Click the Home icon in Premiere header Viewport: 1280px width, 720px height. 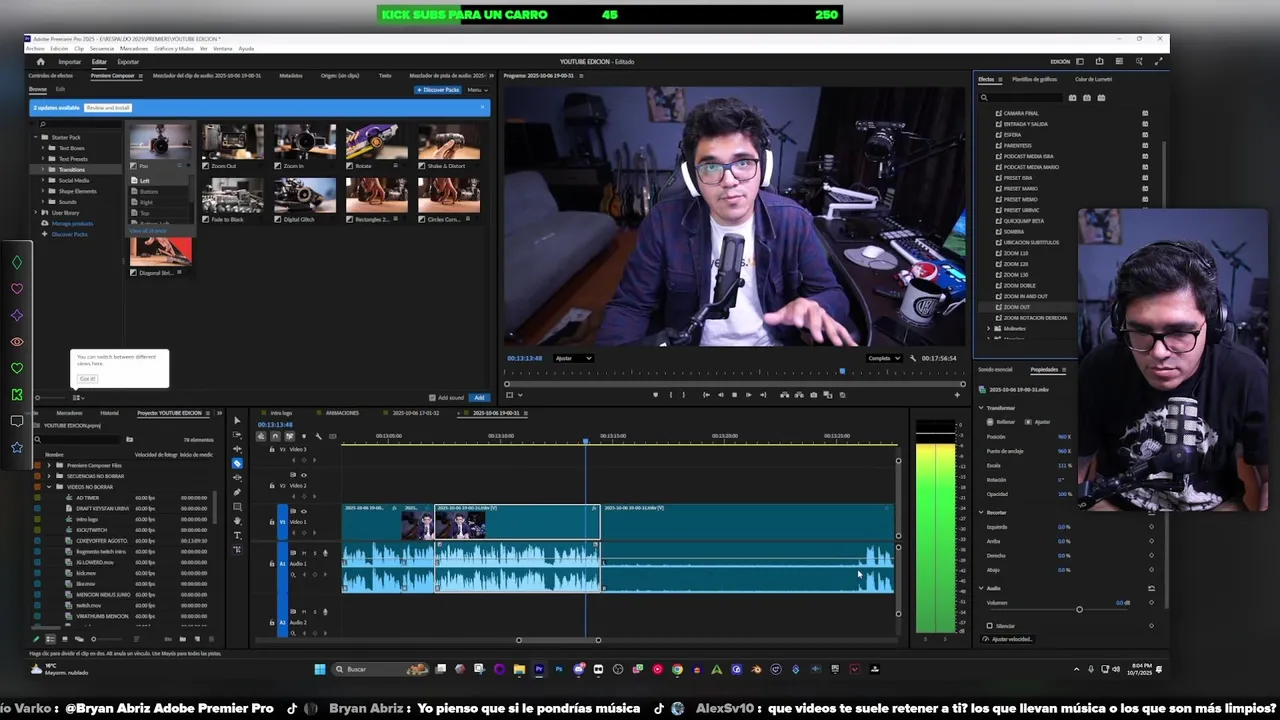point(40,62)
